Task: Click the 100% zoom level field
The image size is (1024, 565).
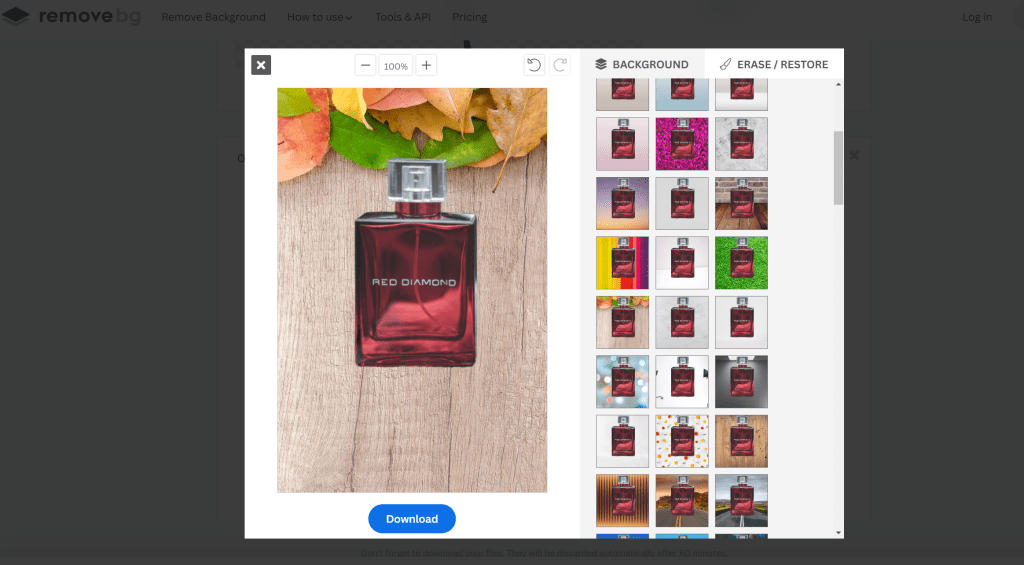Action: 396,66
